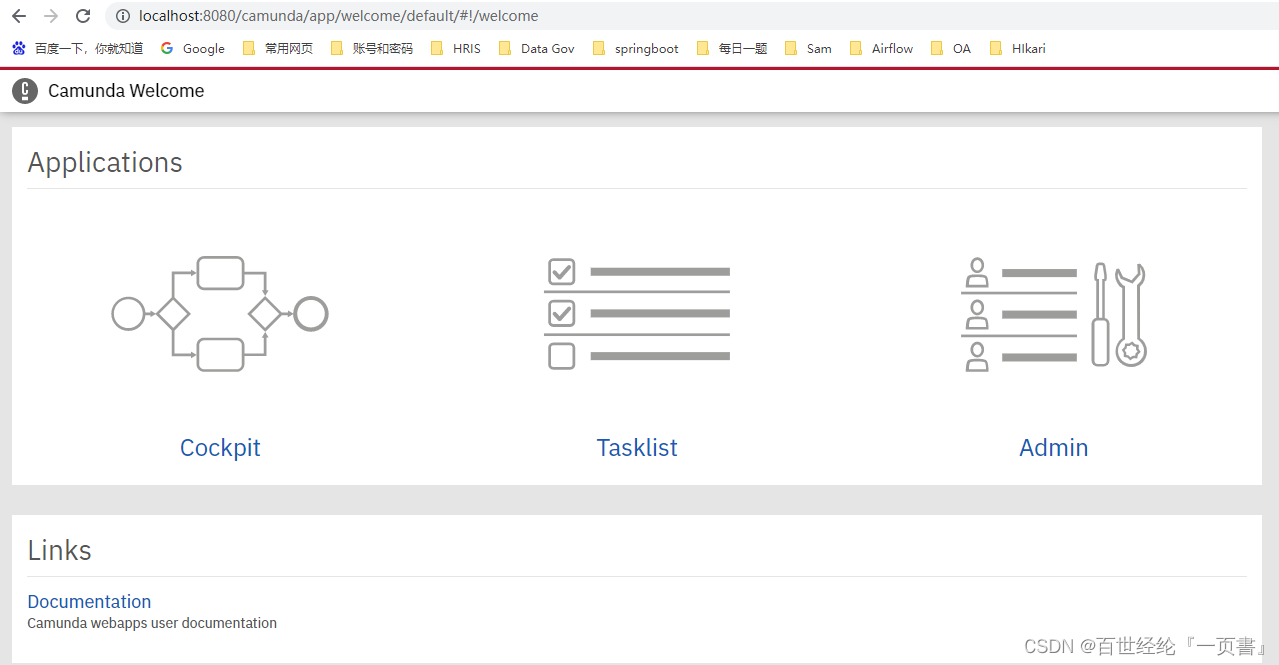The height and width of the screenshot is (665, 1279).
Task: Open the Cockpit BPMN diagram icon
Action: [x=220, y=314]
